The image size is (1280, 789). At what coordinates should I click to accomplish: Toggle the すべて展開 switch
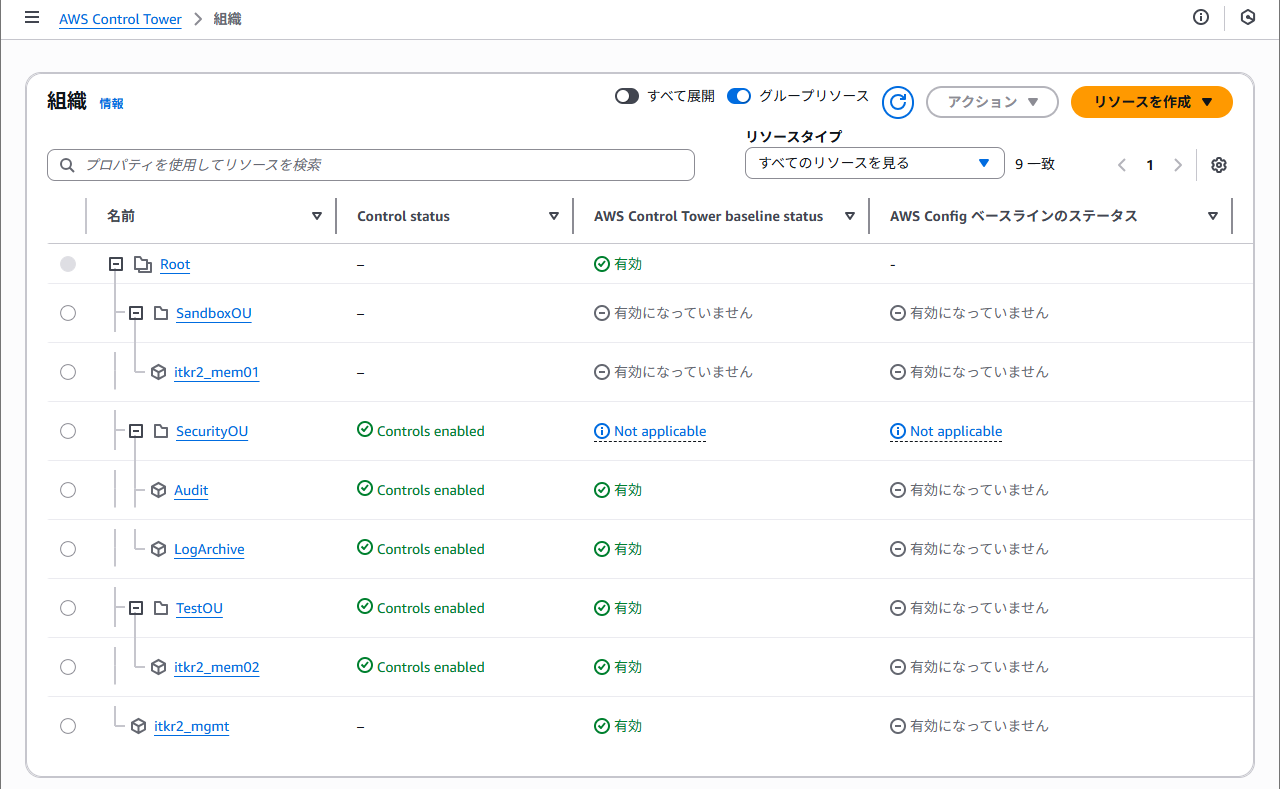click(627, 97)
